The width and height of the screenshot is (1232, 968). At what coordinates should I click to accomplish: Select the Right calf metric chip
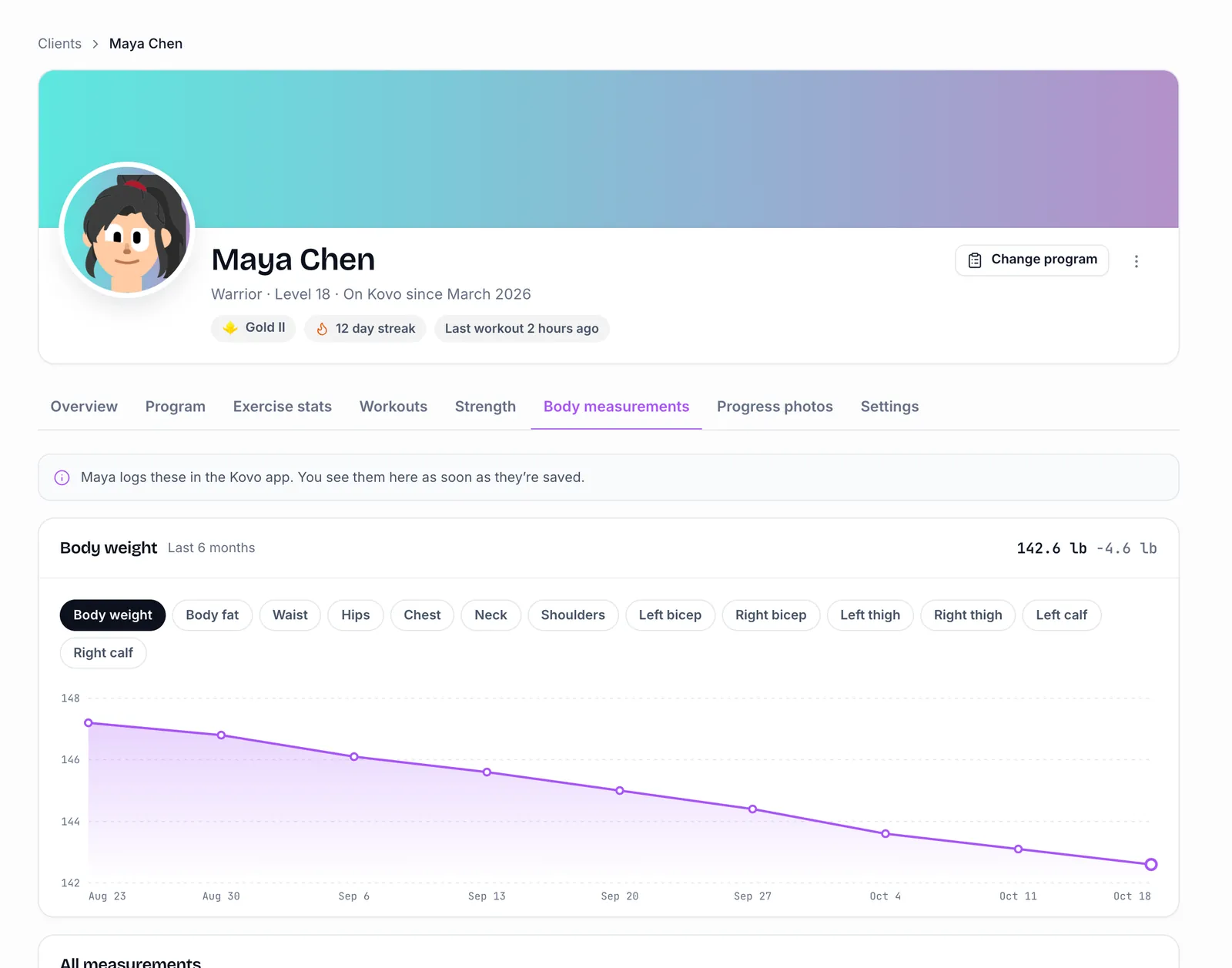[x=103, y=653]
